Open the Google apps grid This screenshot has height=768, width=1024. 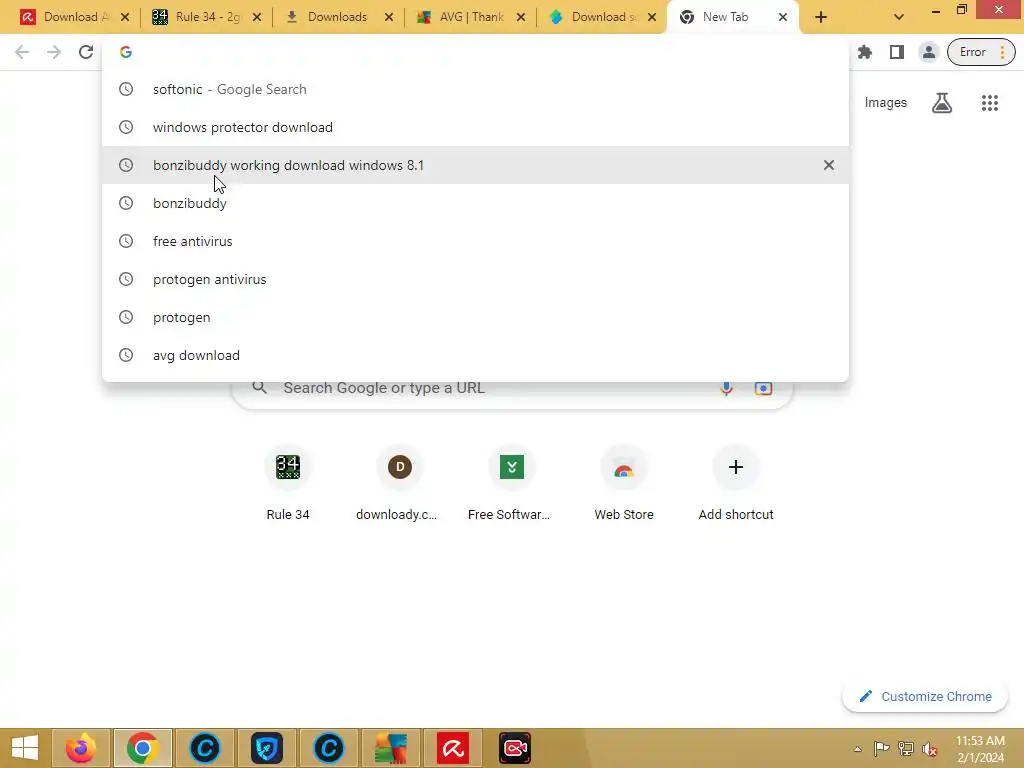tap(989, 103)
